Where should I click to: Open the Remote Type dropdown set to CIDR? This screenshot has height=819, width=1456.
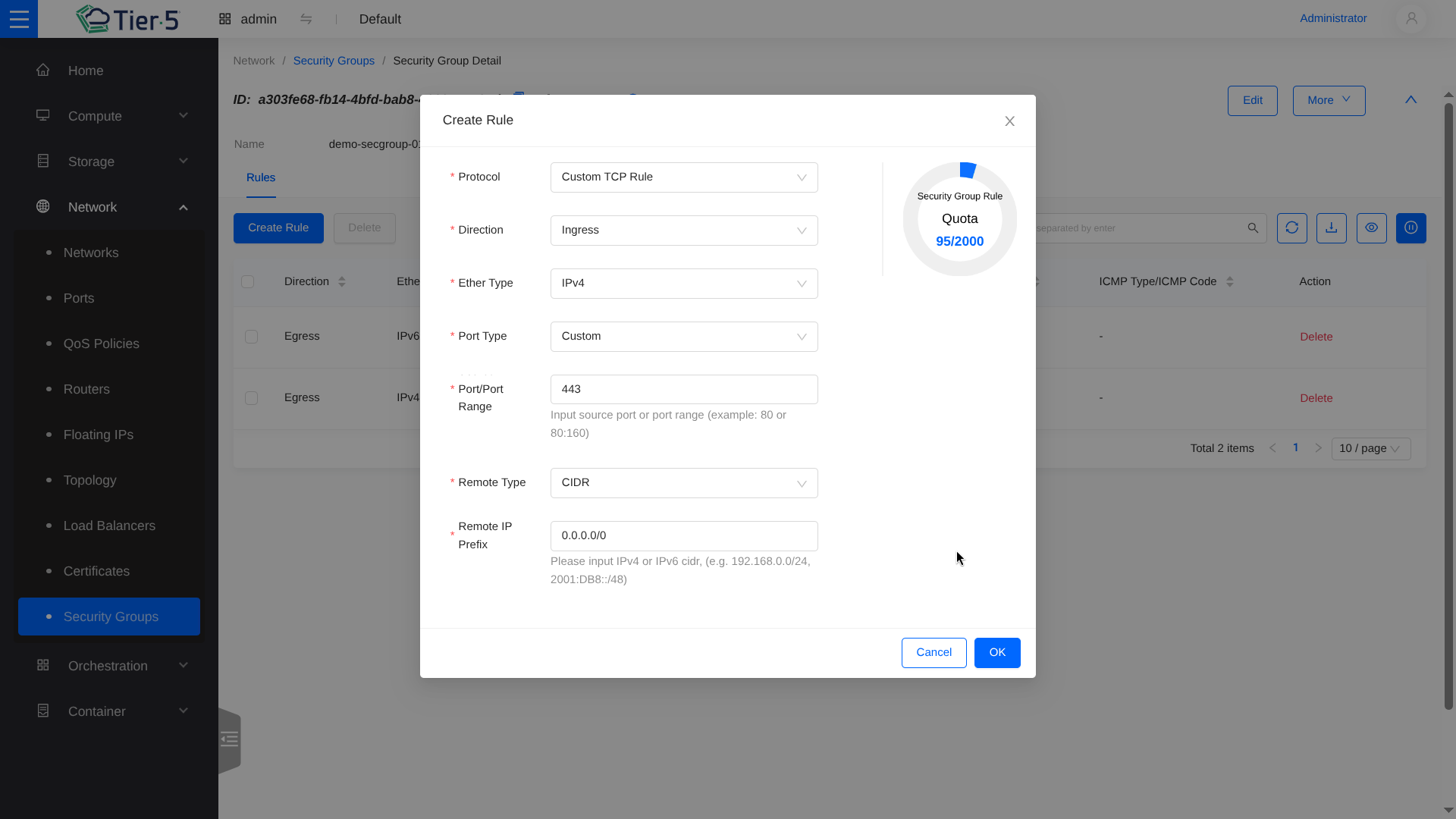pyautogui.click(x=683, y=483)
